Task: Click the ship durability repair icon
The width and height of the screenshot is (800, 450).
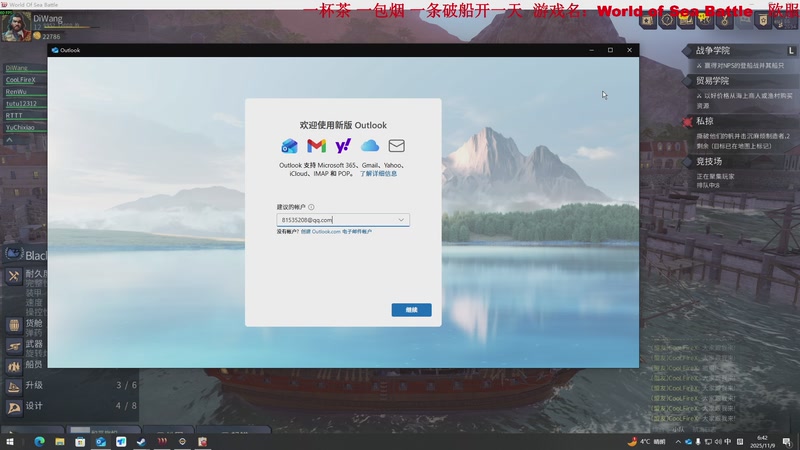Action: [x=14, y=276]
